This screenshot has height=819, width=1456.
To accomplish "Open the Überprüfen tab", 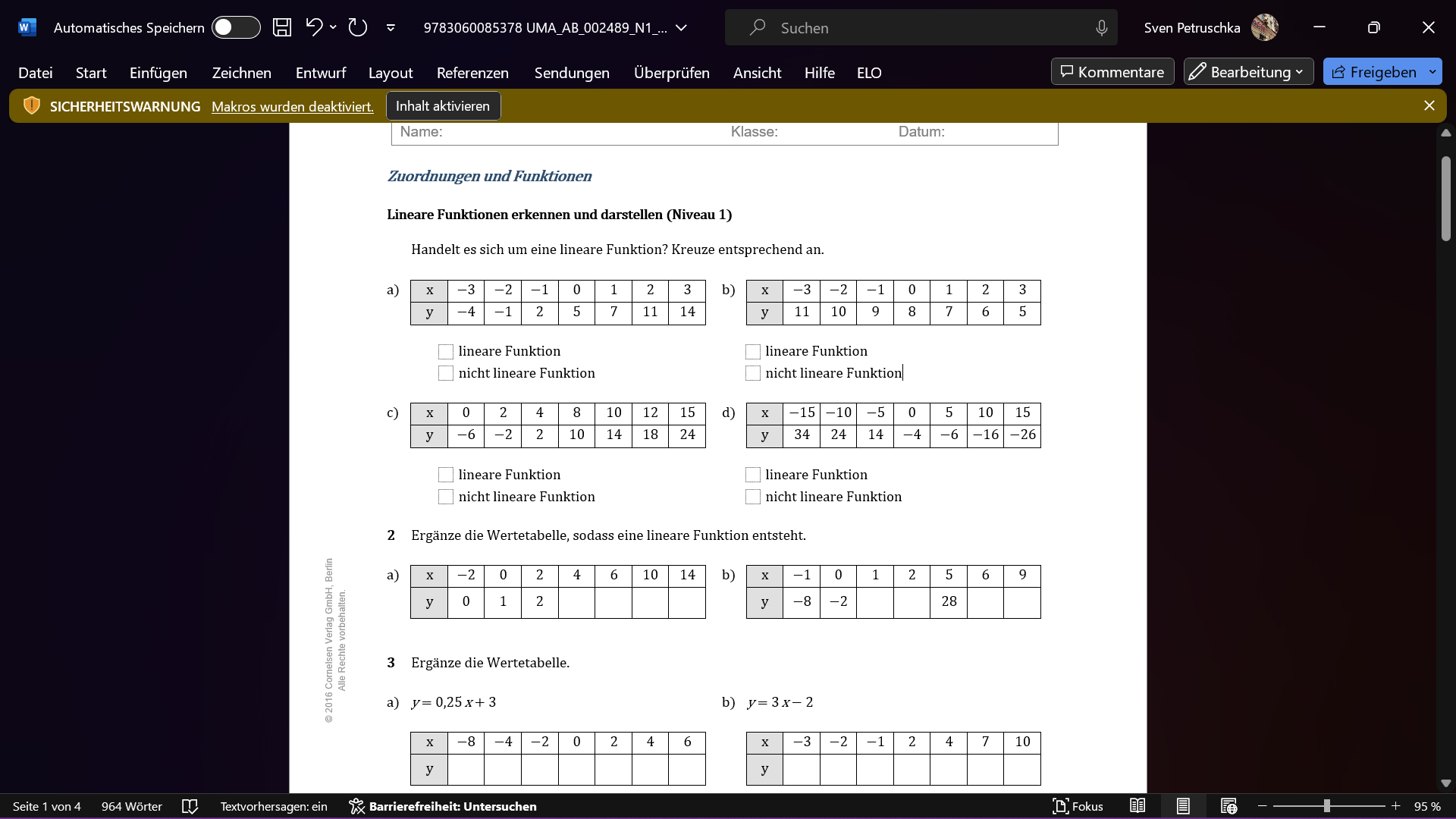I will (672, 73).
